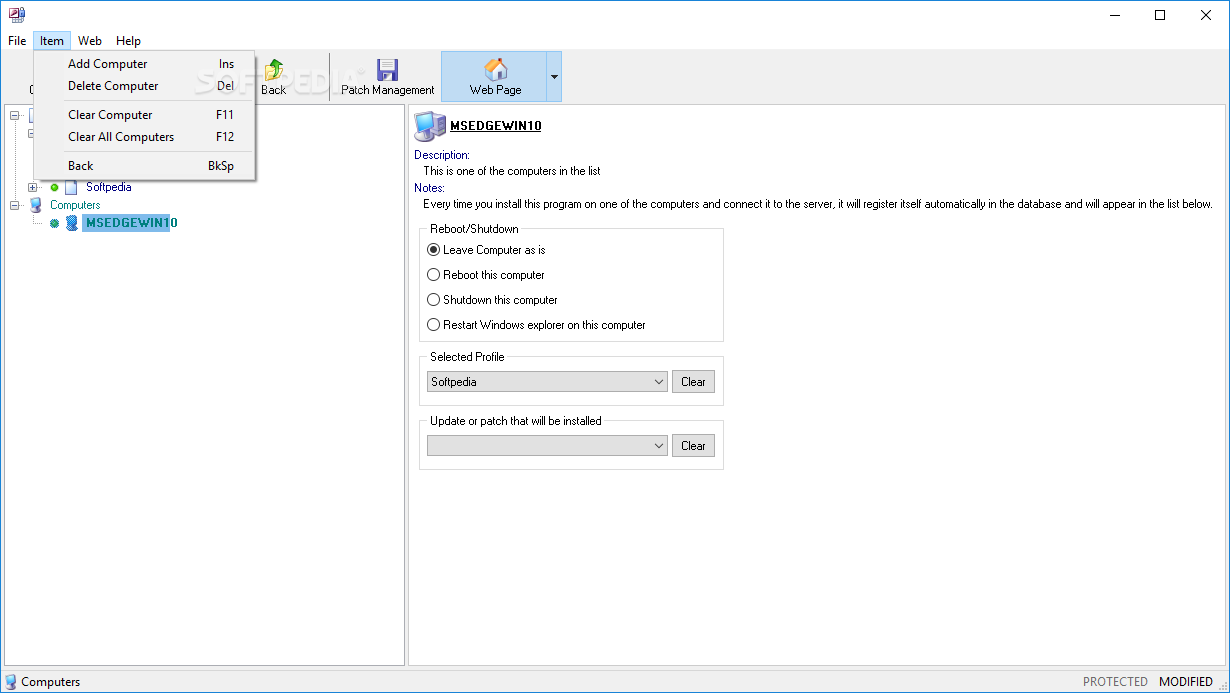This screenshot has width=1230, height=693.
Task: Select the Softpedia tree item
Action: click(x=108, y=187)
